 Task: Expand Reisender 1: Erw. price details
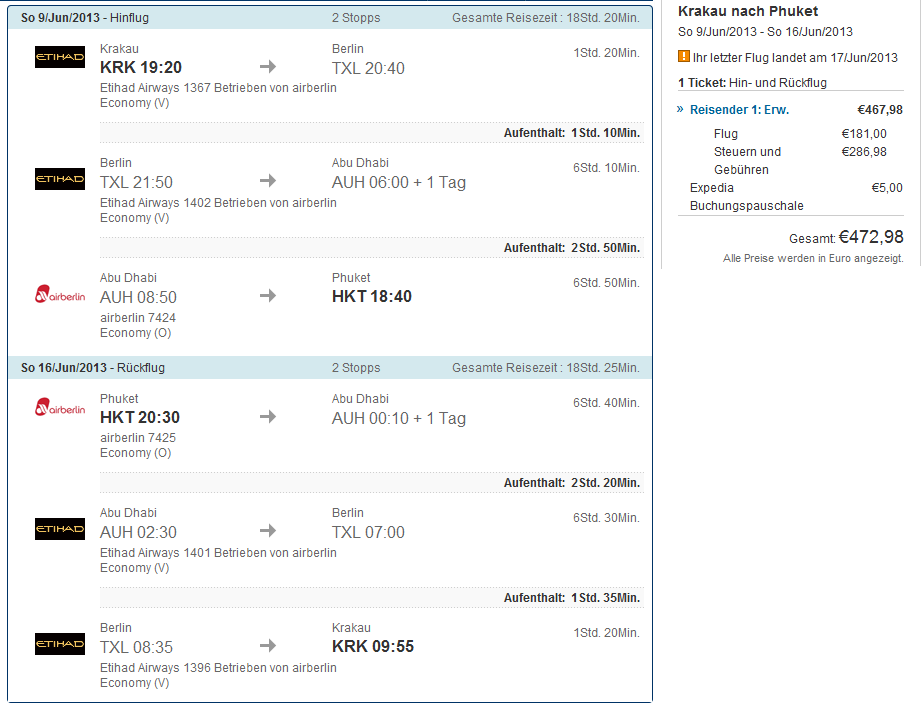tap(681, 109)
